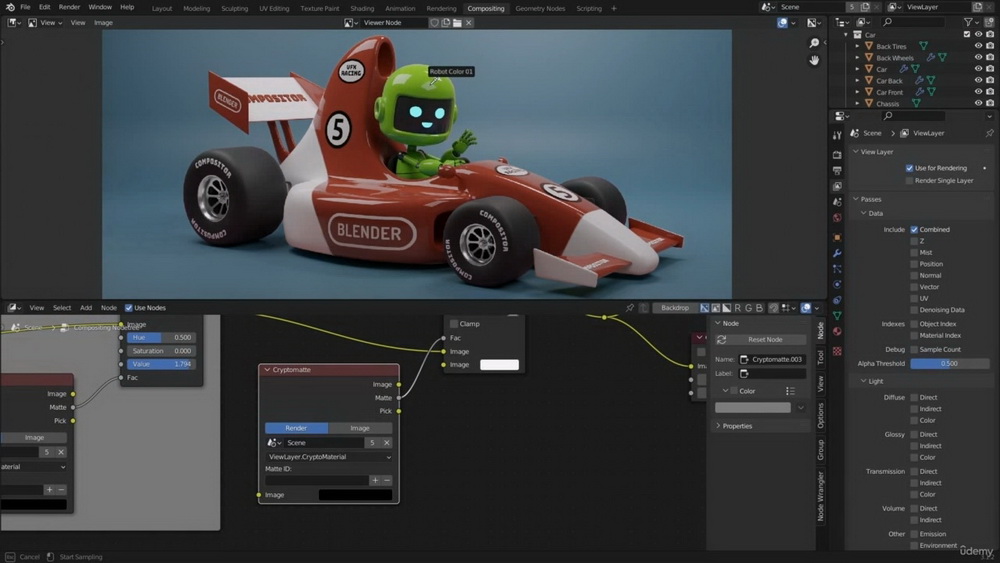The height and width of the screenshot is (563, 1000).
Task: Show the Green channel in backdrop
Action: click(x=748, y=308)
